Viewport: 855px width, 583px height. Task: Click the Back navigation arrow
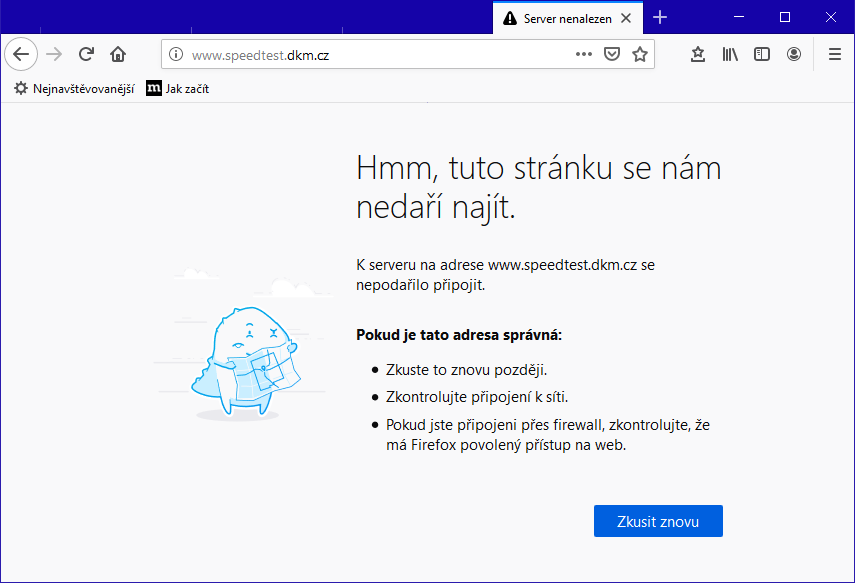point(21,54)
